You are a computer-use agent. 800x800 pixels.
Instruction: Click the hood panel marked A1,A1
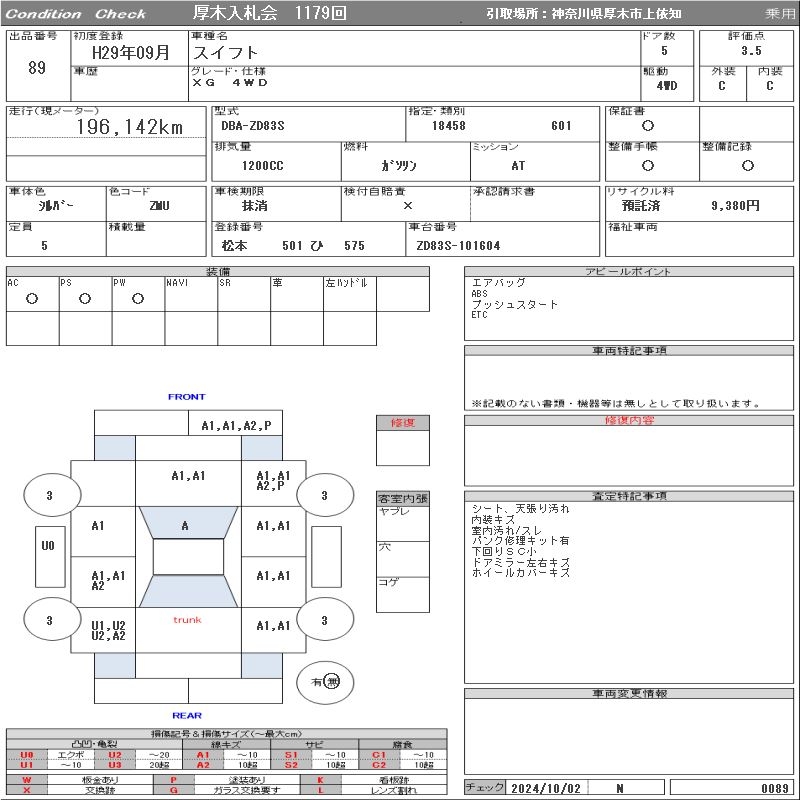[x=187, y=476]
